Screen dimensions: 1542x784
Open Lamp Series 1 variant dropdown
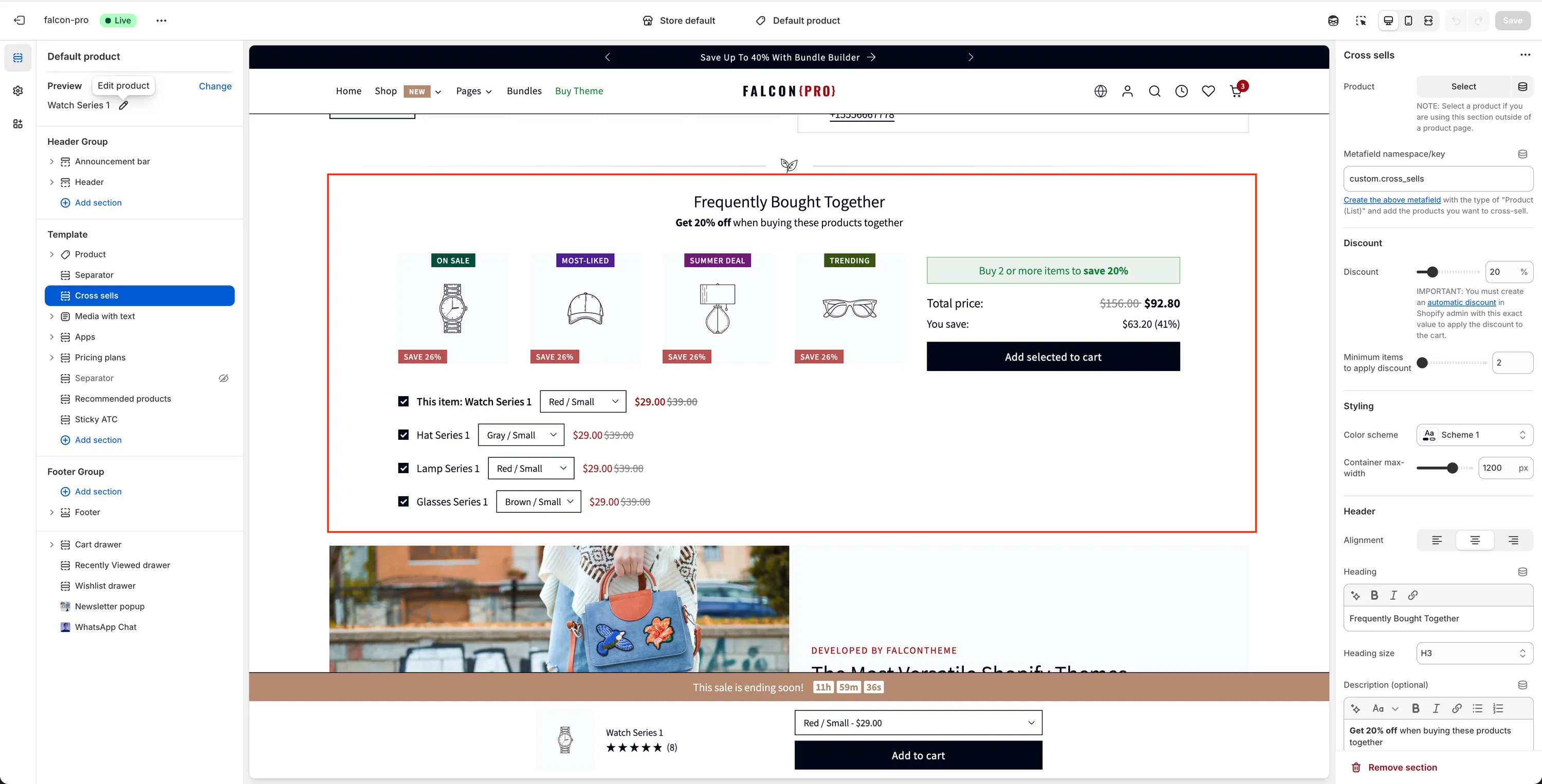[x=530, y=469]
